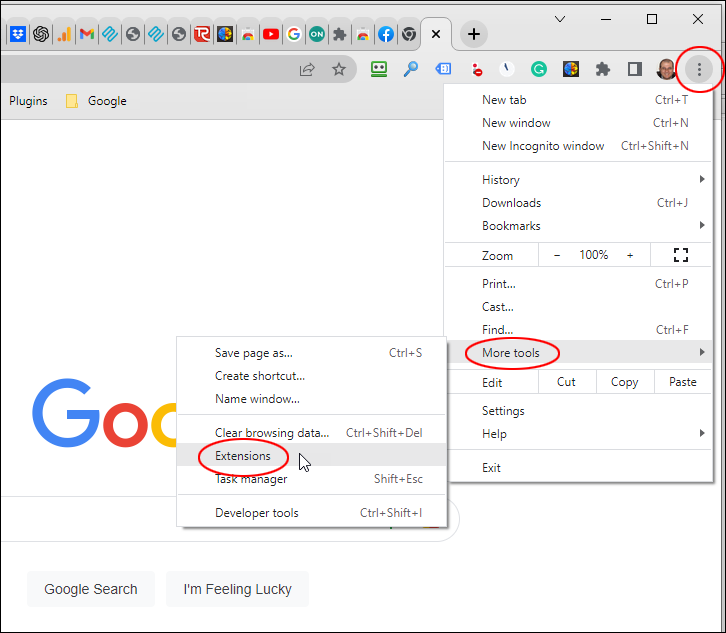Screen dimensions: 726x633
Task: Click the blue tag extension icon
Action: (443, 69)
